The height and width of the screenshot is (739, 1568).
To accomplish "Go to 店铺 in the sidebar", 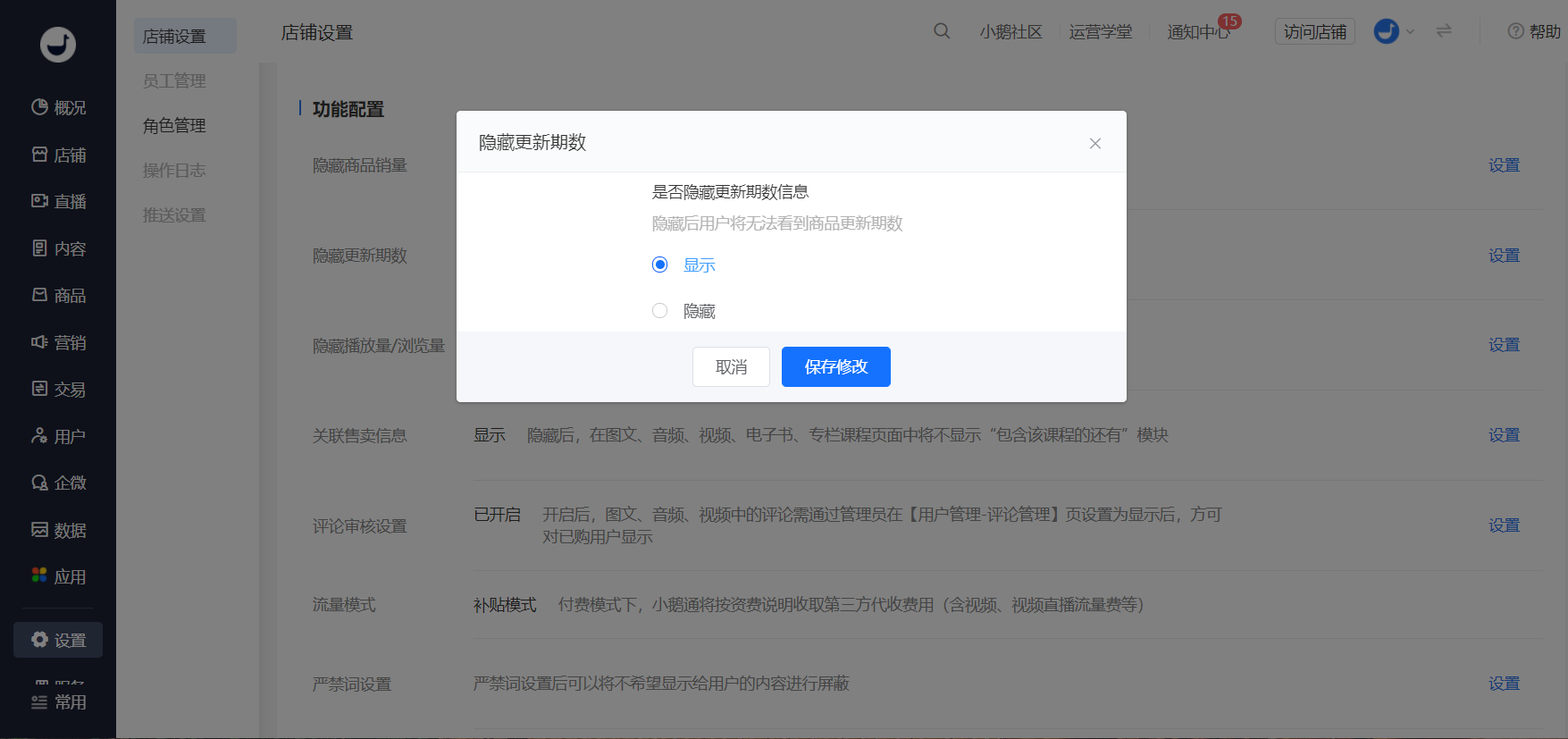I will click(x=58, y=155).
